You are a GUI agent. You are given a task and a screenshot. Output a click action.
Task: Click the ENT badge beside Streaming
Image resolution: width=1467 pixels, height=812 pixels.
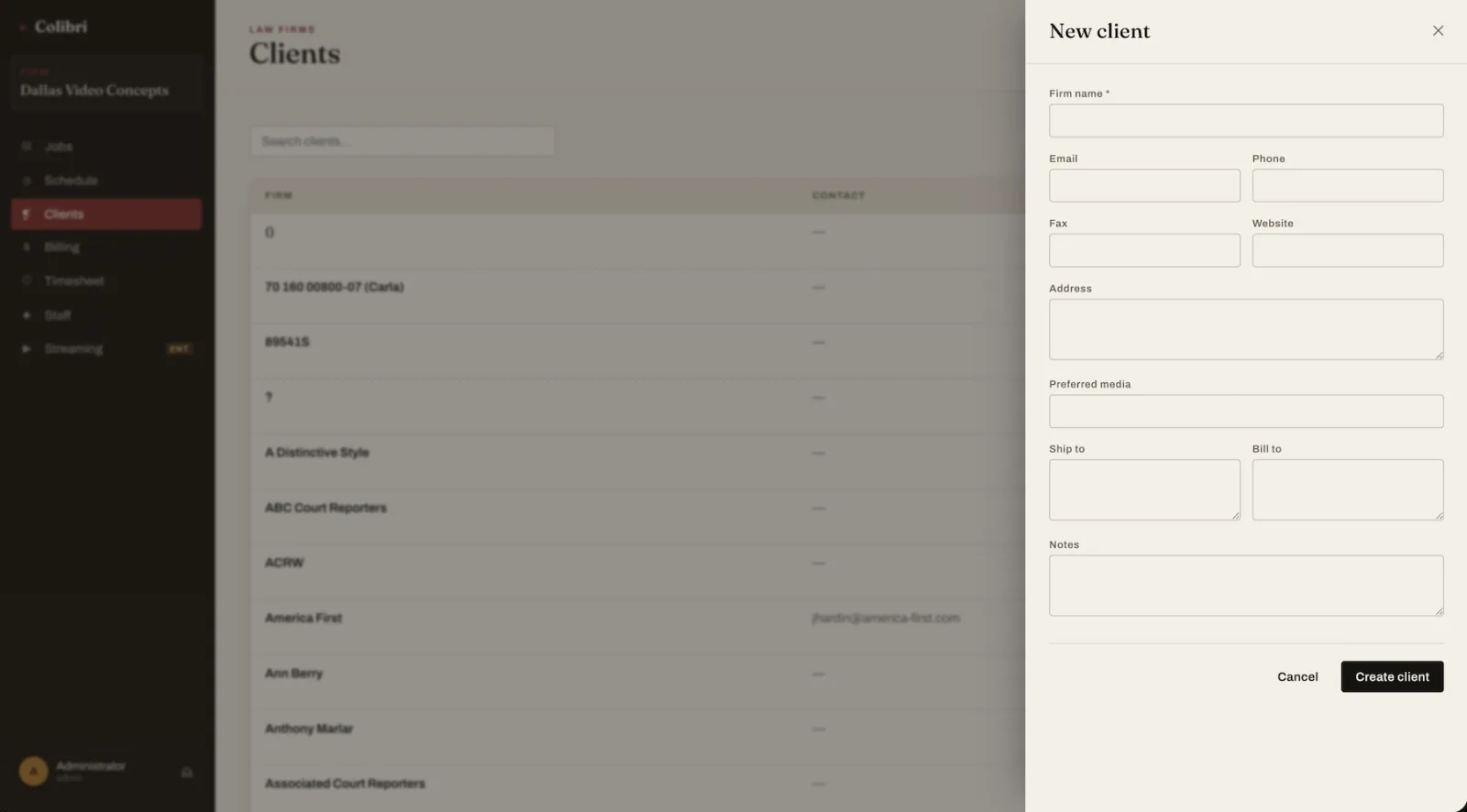[179, 348]
